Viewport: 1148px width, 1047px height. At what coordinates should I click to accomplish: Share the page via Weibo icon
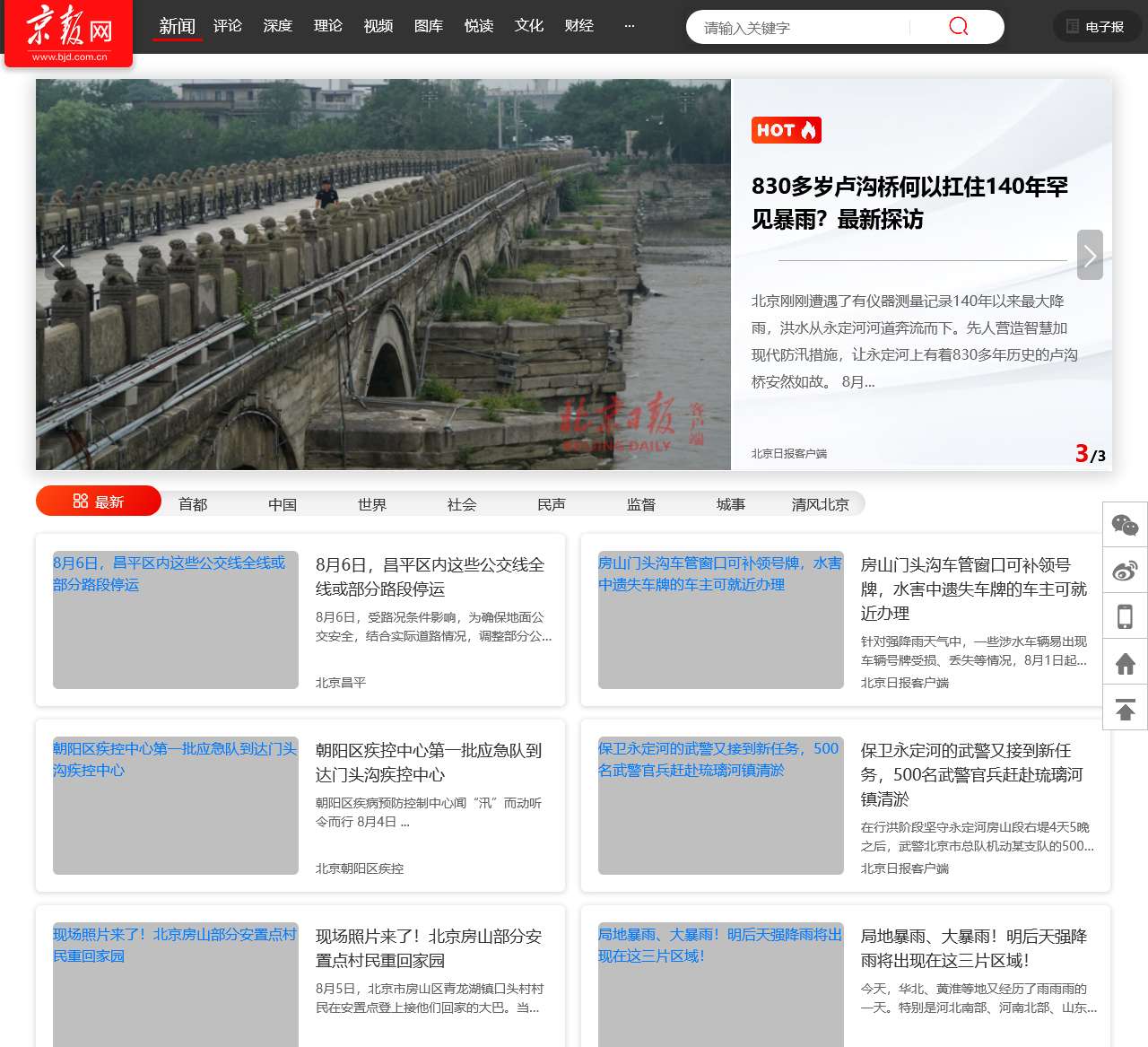pyautogui.click(x=1125, y=571)
